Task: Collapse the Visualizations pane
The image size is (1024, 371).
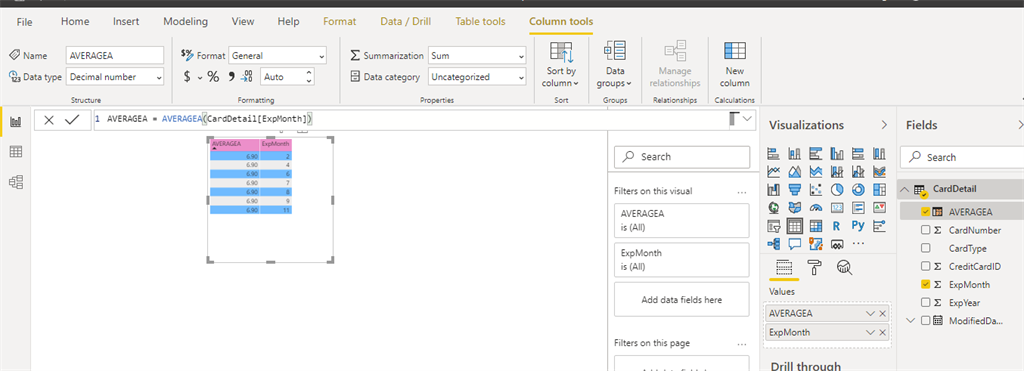Action: pos(885,125)
